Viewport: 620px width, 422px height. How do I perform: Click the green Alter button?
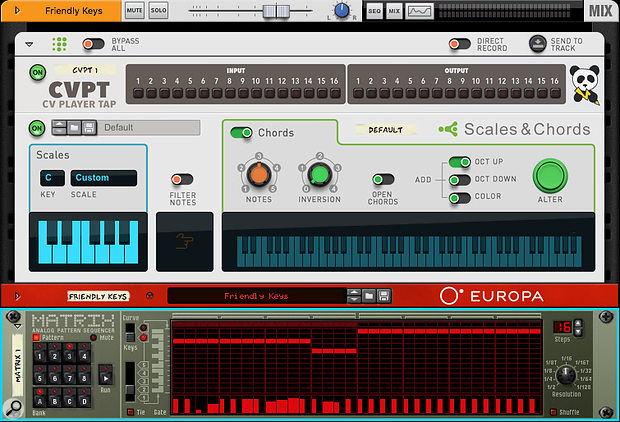(550, 176)
